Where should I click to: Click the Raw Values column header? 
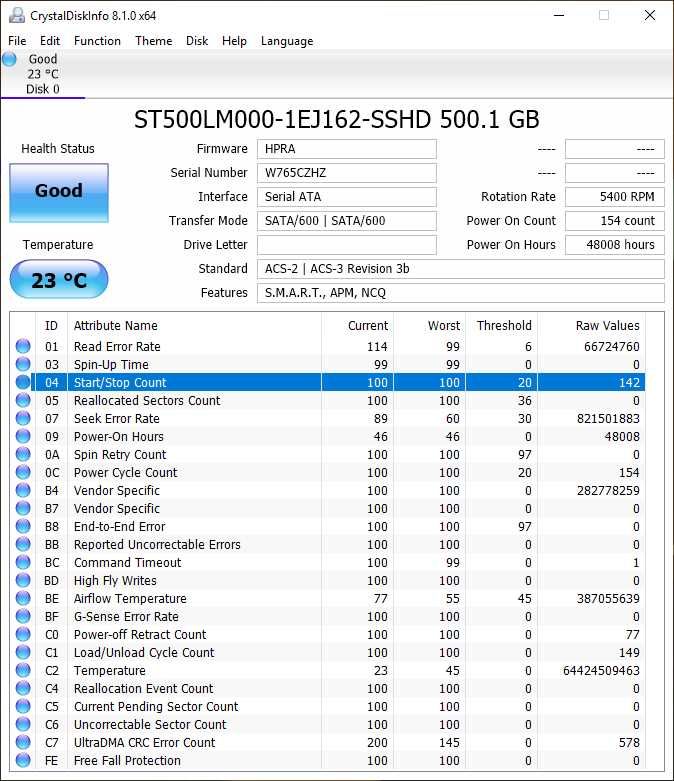(592, 325)
